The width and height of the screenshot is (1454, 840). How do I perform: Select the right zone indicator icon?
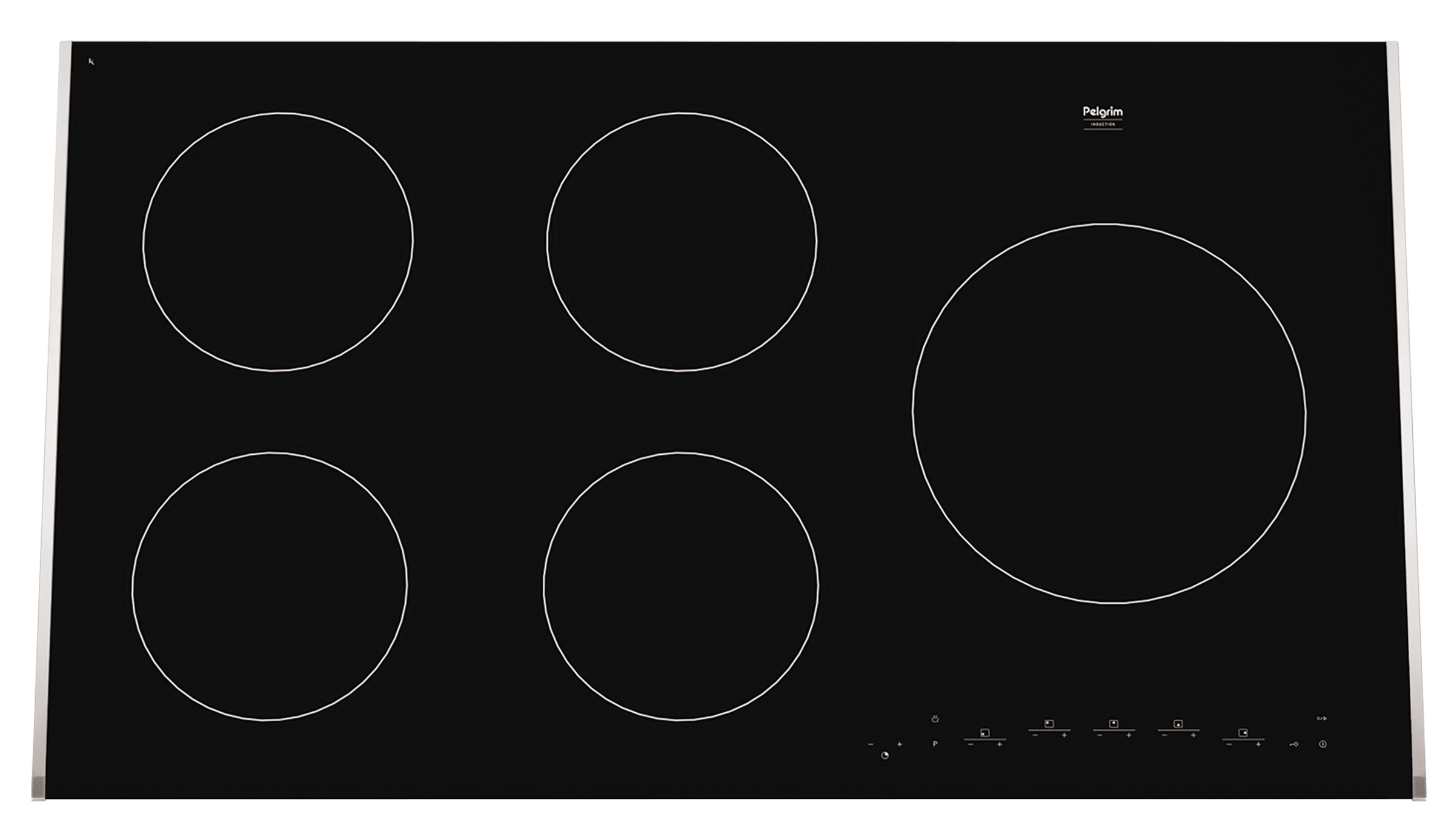1243,733
